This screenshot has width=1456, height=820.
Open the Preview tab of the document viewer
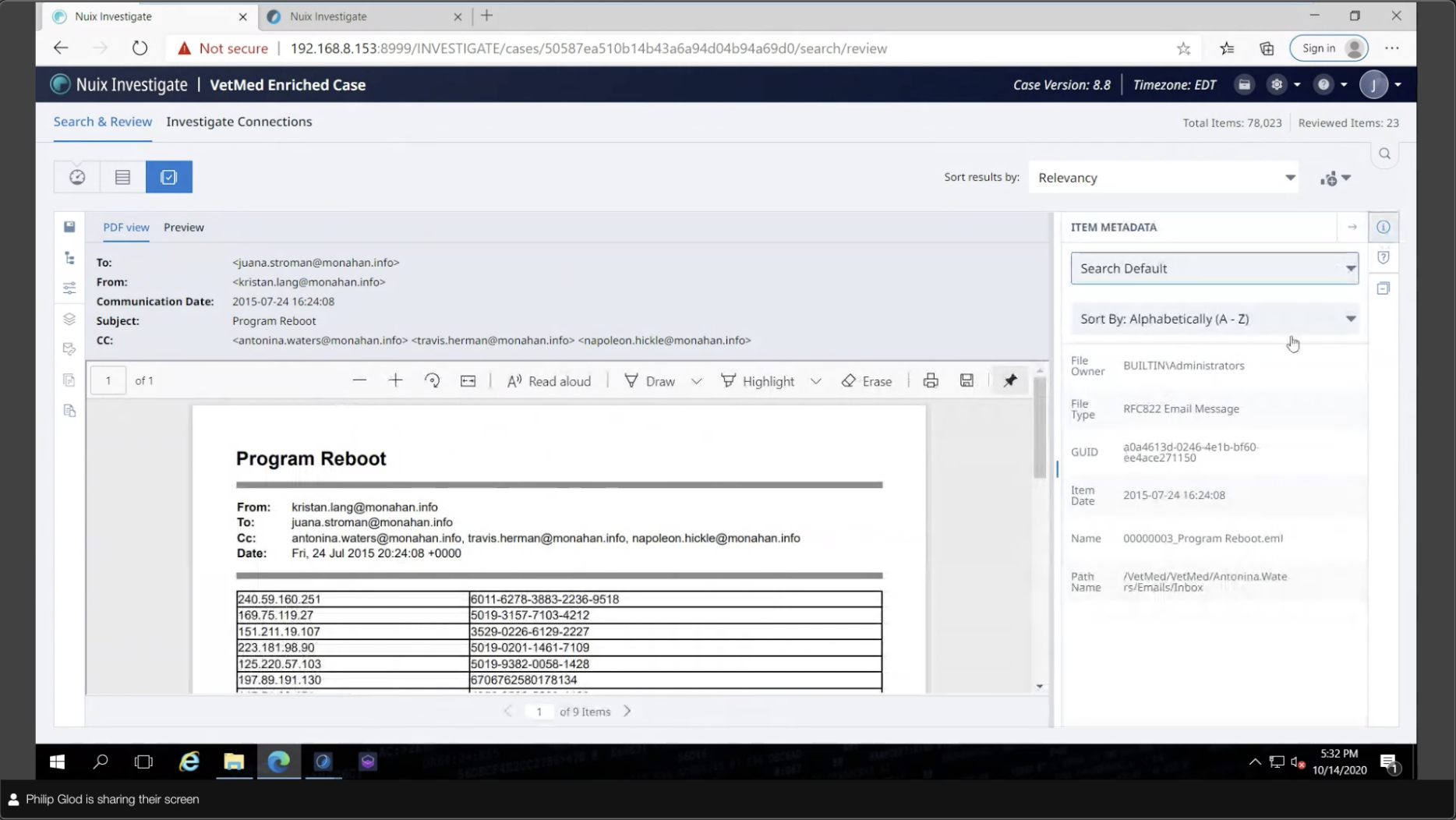coord(184,228)
